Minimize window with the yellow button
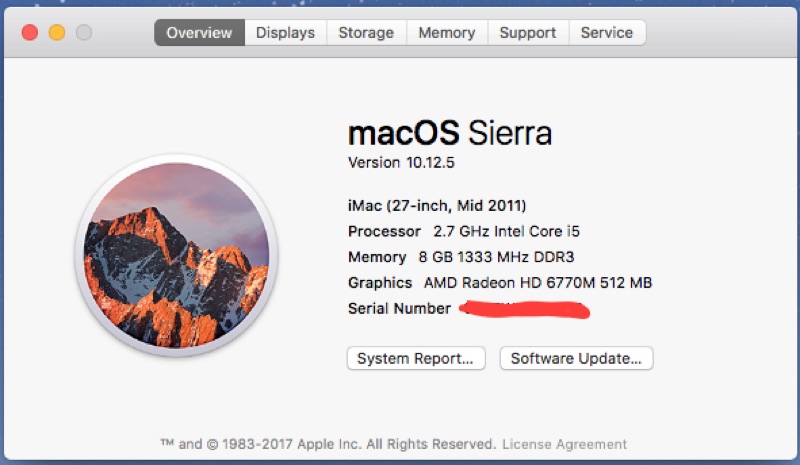This screenshot has width=800, height=465. (x=57, y=33)
